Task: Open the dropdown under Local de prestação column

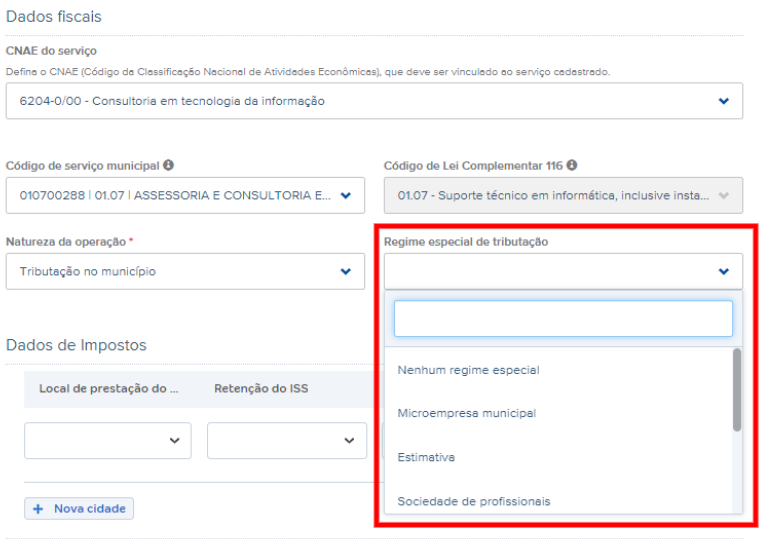Action: (108, 440)
